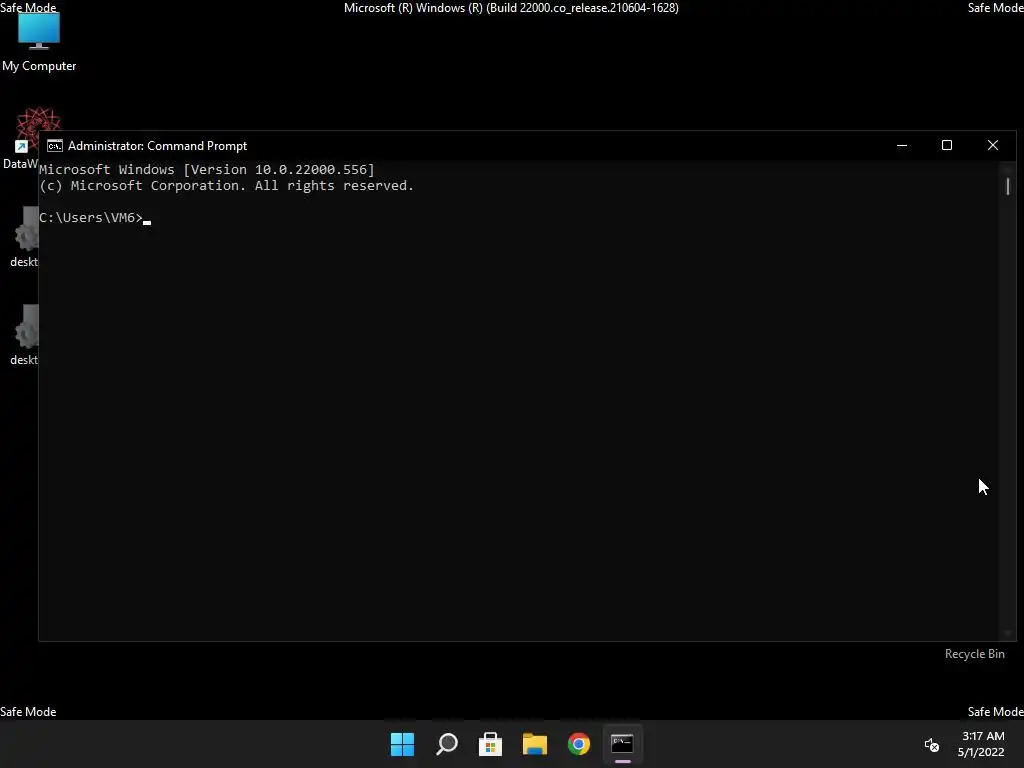Click the Microsoft Corporation copyright line

point(227,186)
